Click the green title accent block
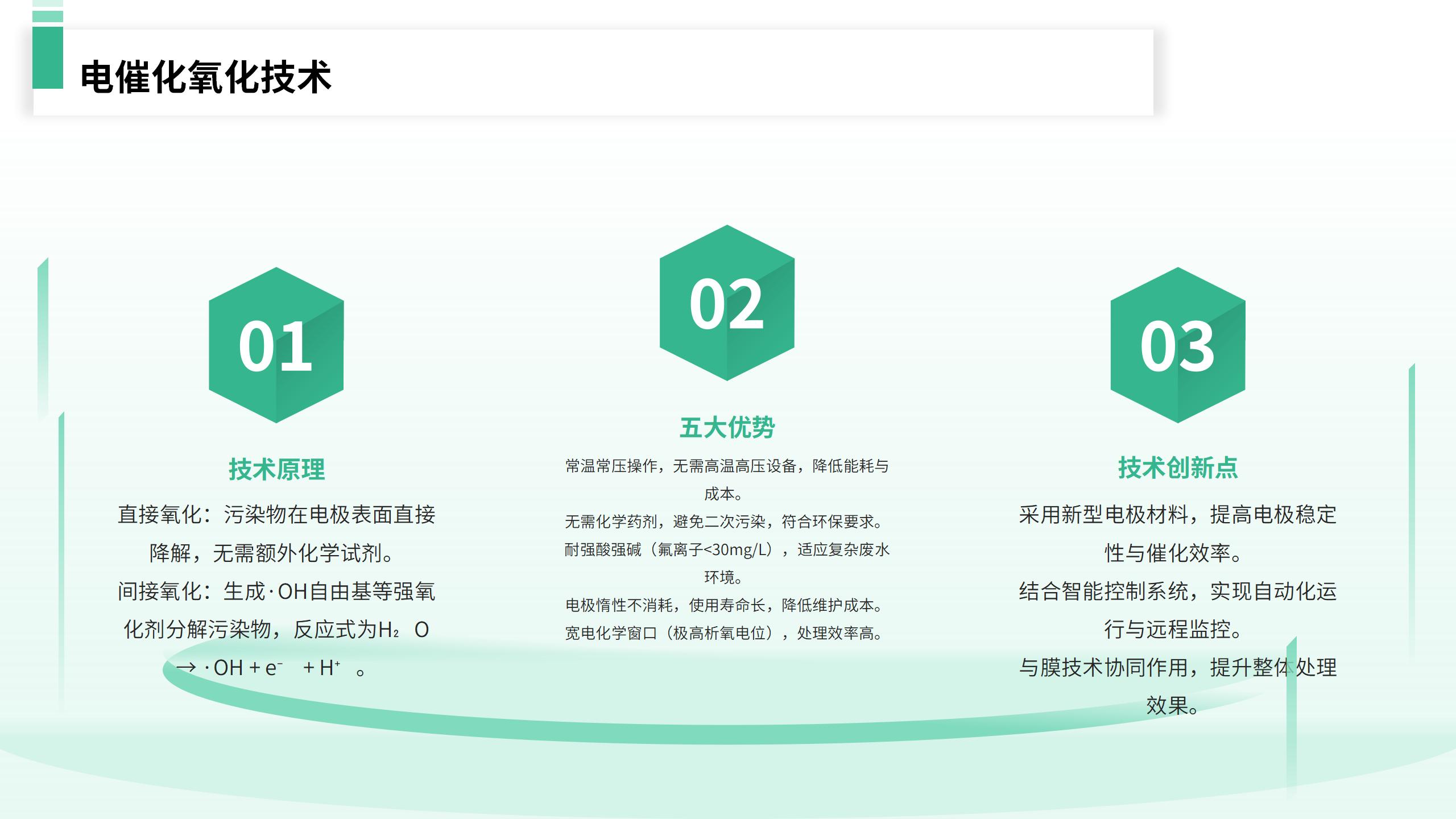The width and height of the screenshot is (1456, 819). 48,57
